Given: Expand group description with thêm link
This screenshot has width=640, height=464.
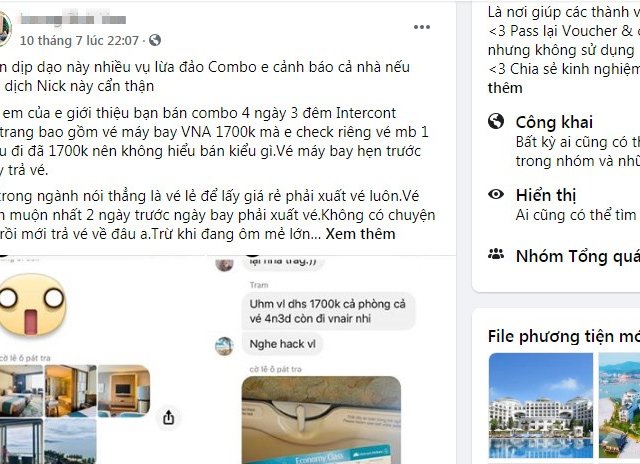Looking at the screenshot, I should point(505,88).
